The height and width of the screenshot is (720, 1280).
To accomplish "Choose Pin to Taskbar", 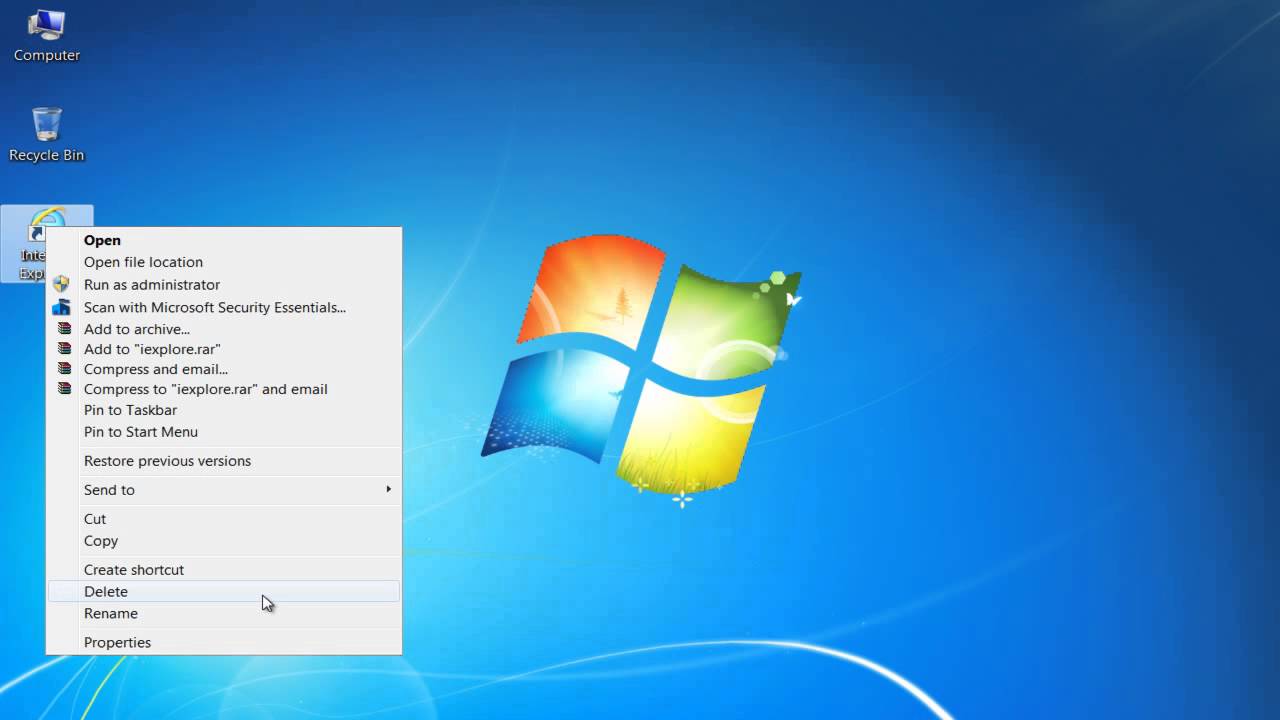I will click(224, 410).
